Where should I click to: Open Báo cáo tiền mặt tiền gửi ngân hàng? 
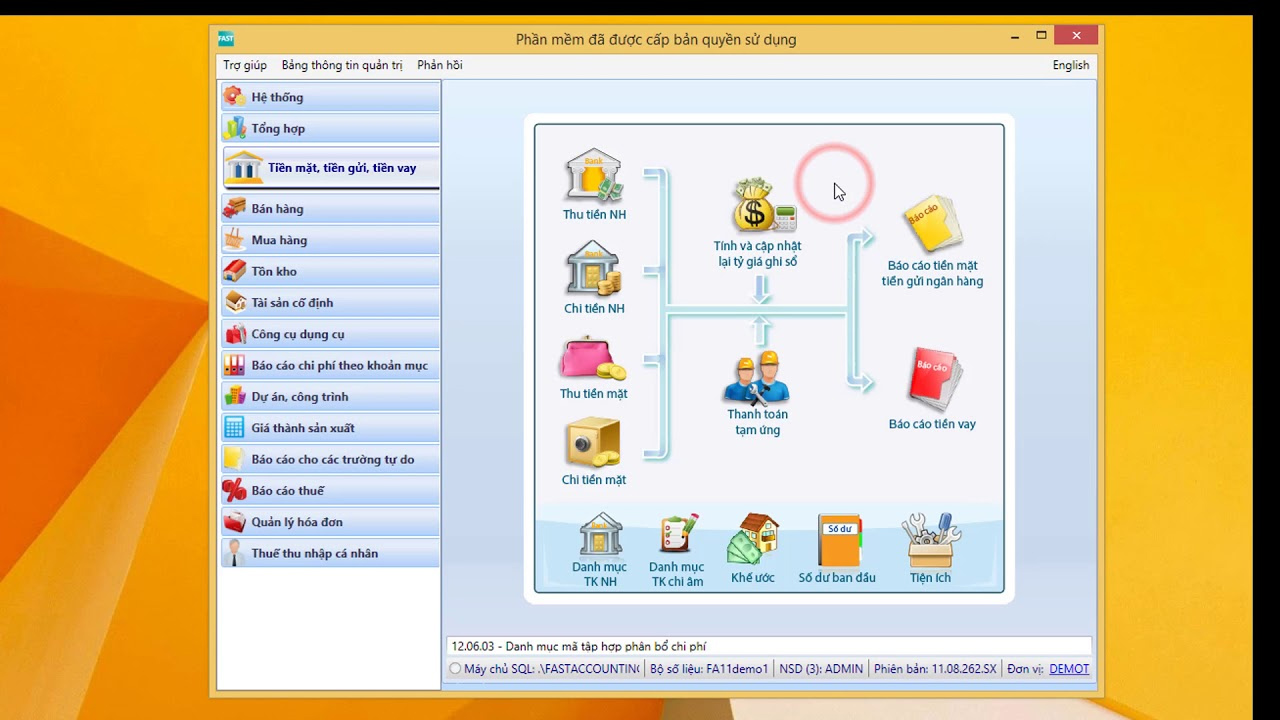tap(932, 240)
